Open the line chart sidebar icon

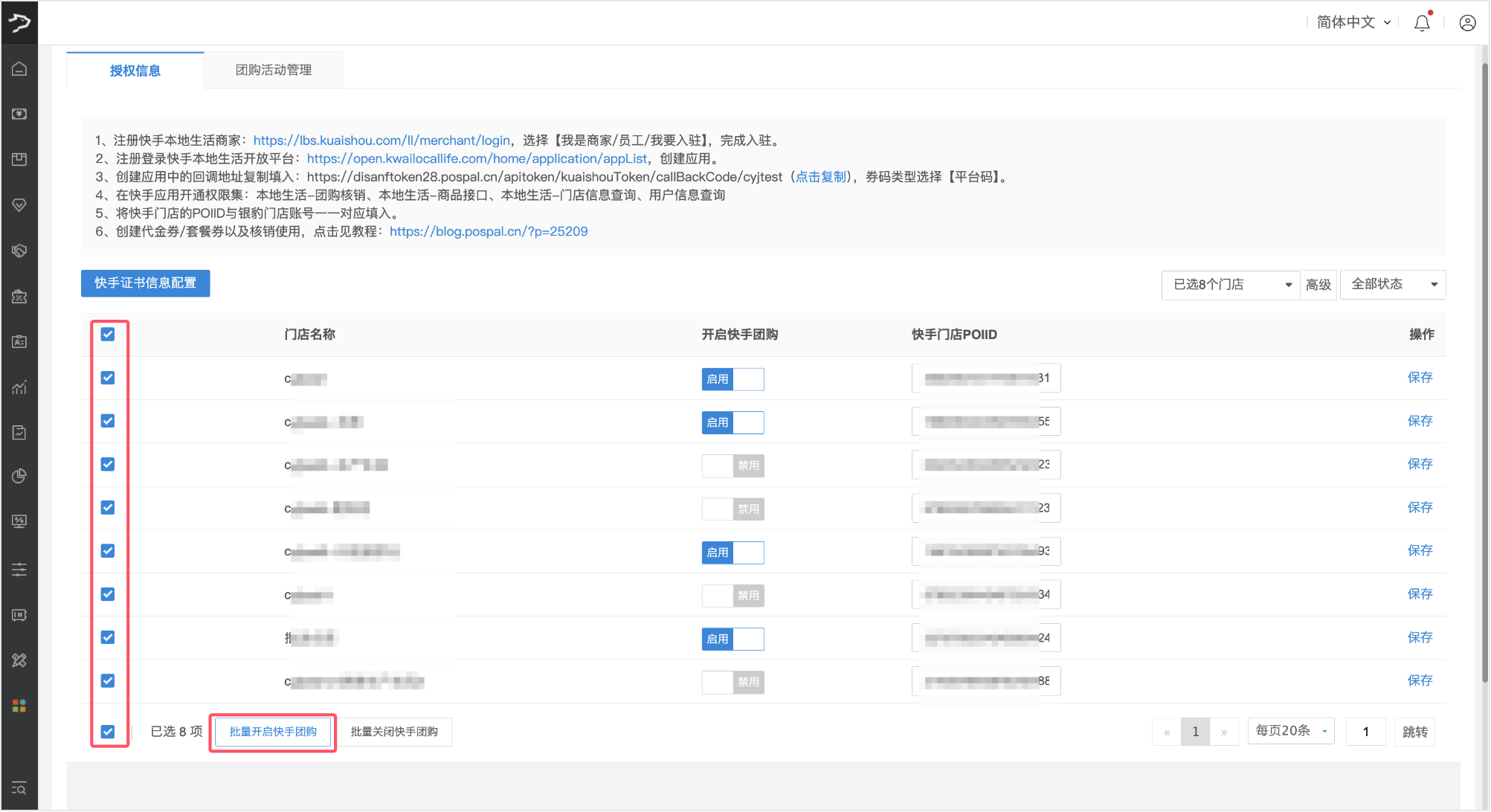(x=19, y=387)
